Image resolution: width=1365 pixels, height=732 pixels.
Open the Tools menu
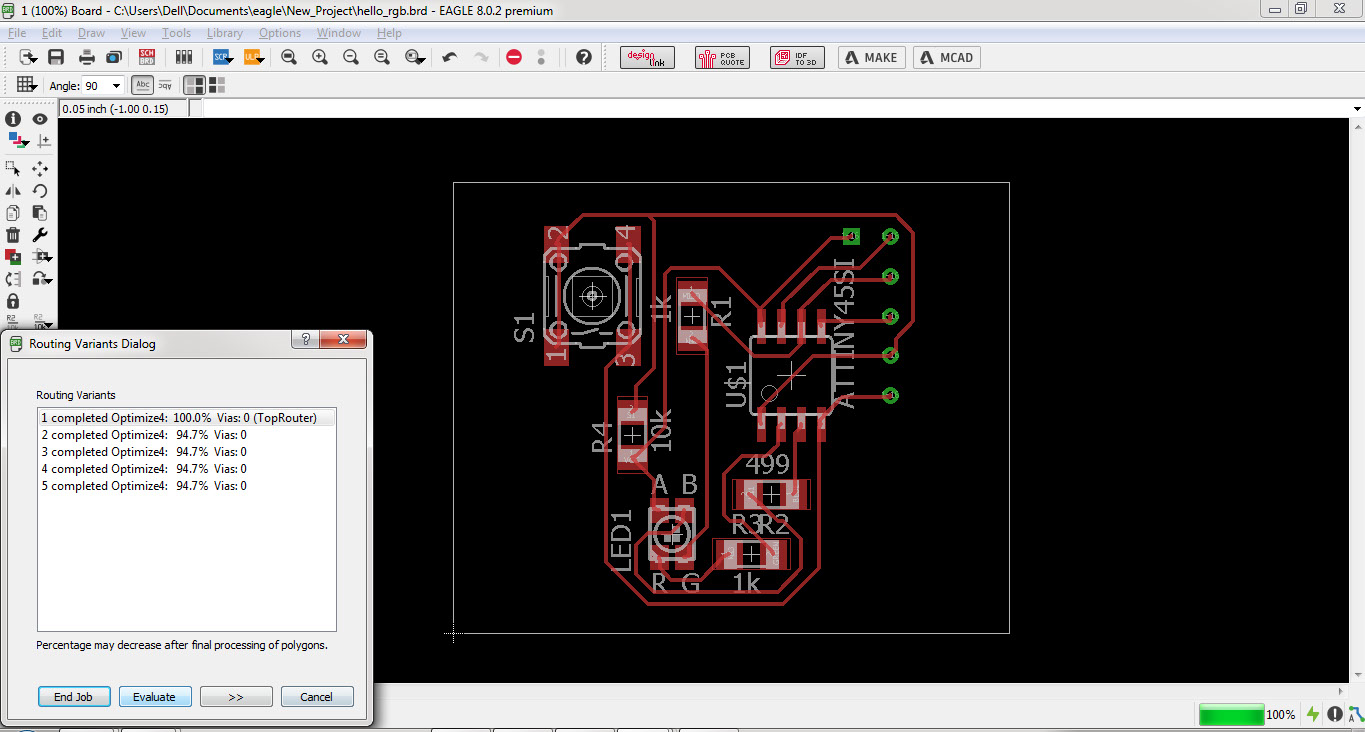point(176,33)
